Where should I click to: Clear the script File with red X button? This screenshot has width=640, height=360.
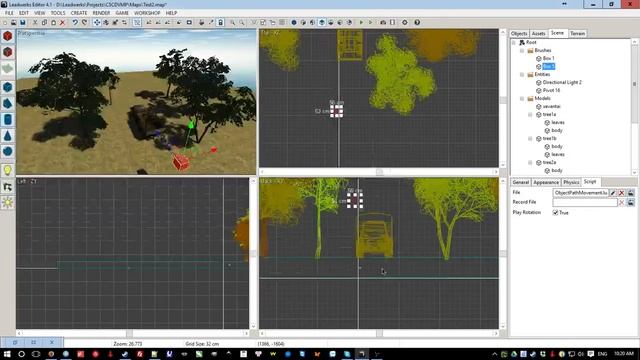coord(622,193)
